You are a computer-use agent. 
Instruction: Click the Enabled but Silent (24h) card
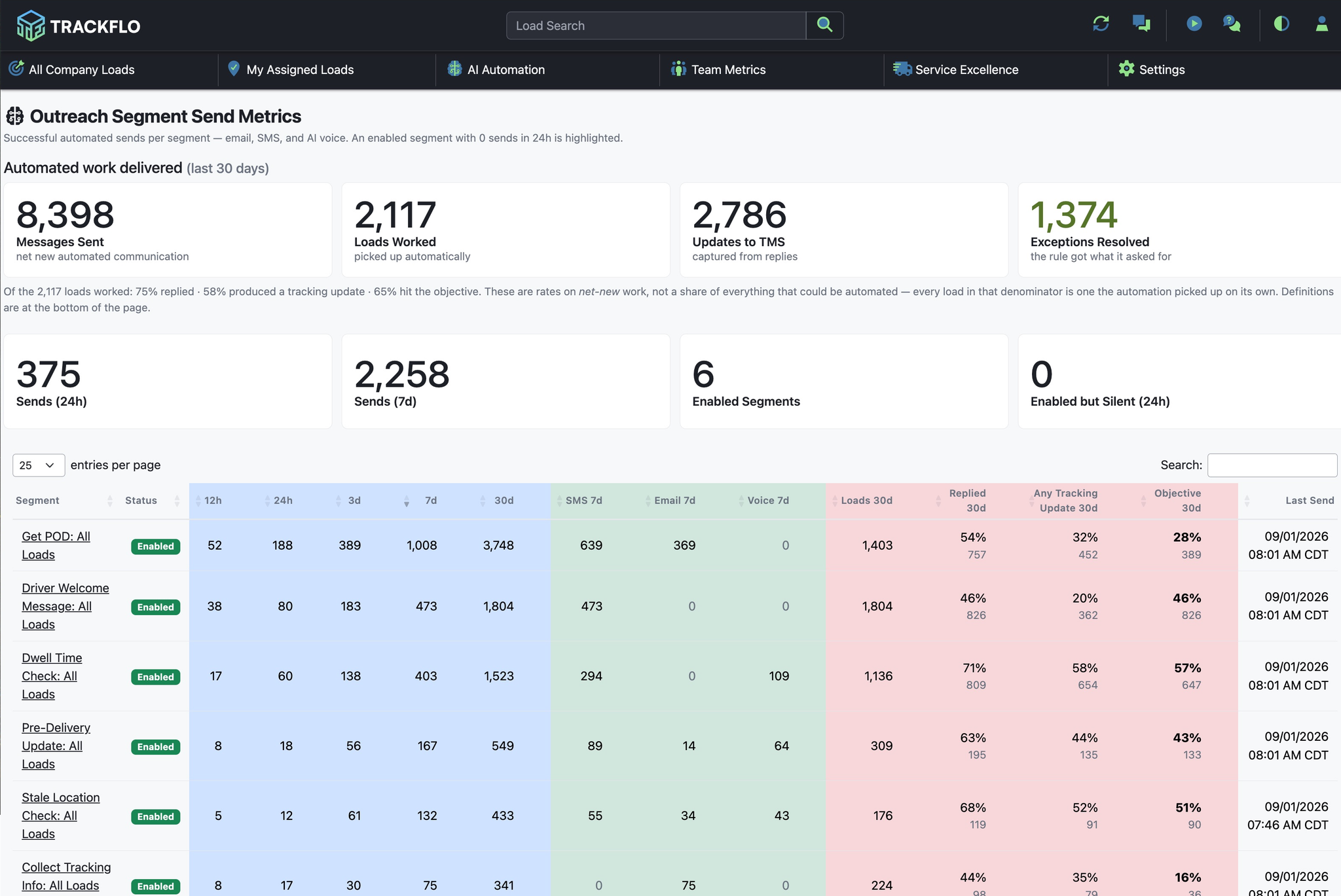click(1179, 382)
